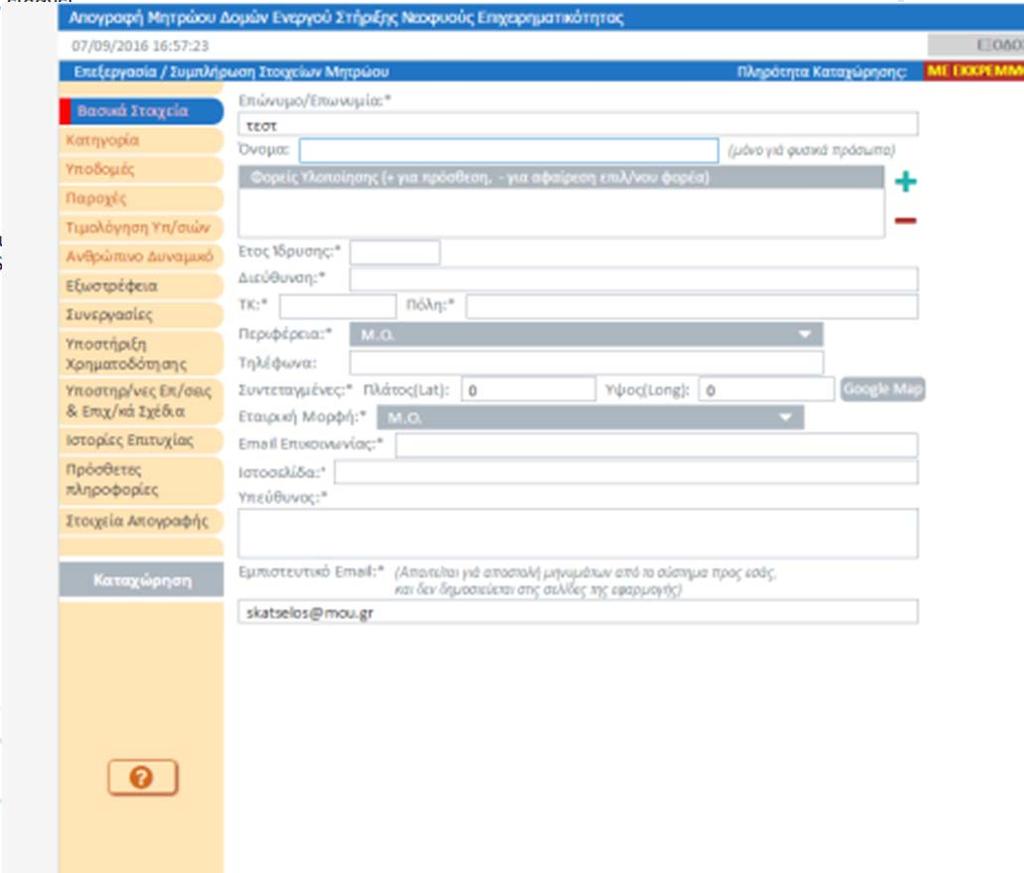Click the Ιστοσελίδα input field
1024x873 pixels.
click(x=626, y=472)
